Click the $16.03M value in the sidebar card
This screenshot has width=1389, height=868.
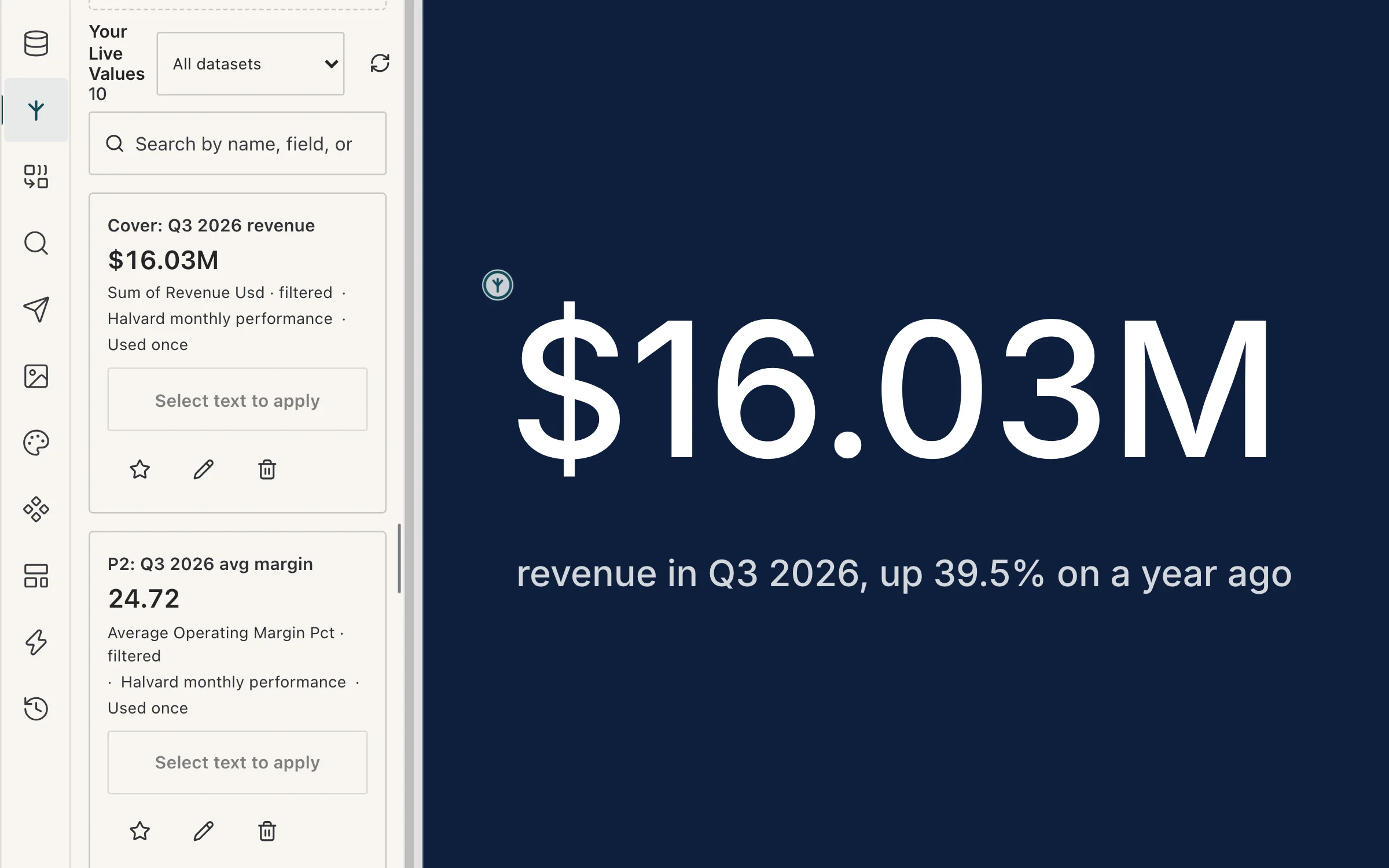pos(163,260)
